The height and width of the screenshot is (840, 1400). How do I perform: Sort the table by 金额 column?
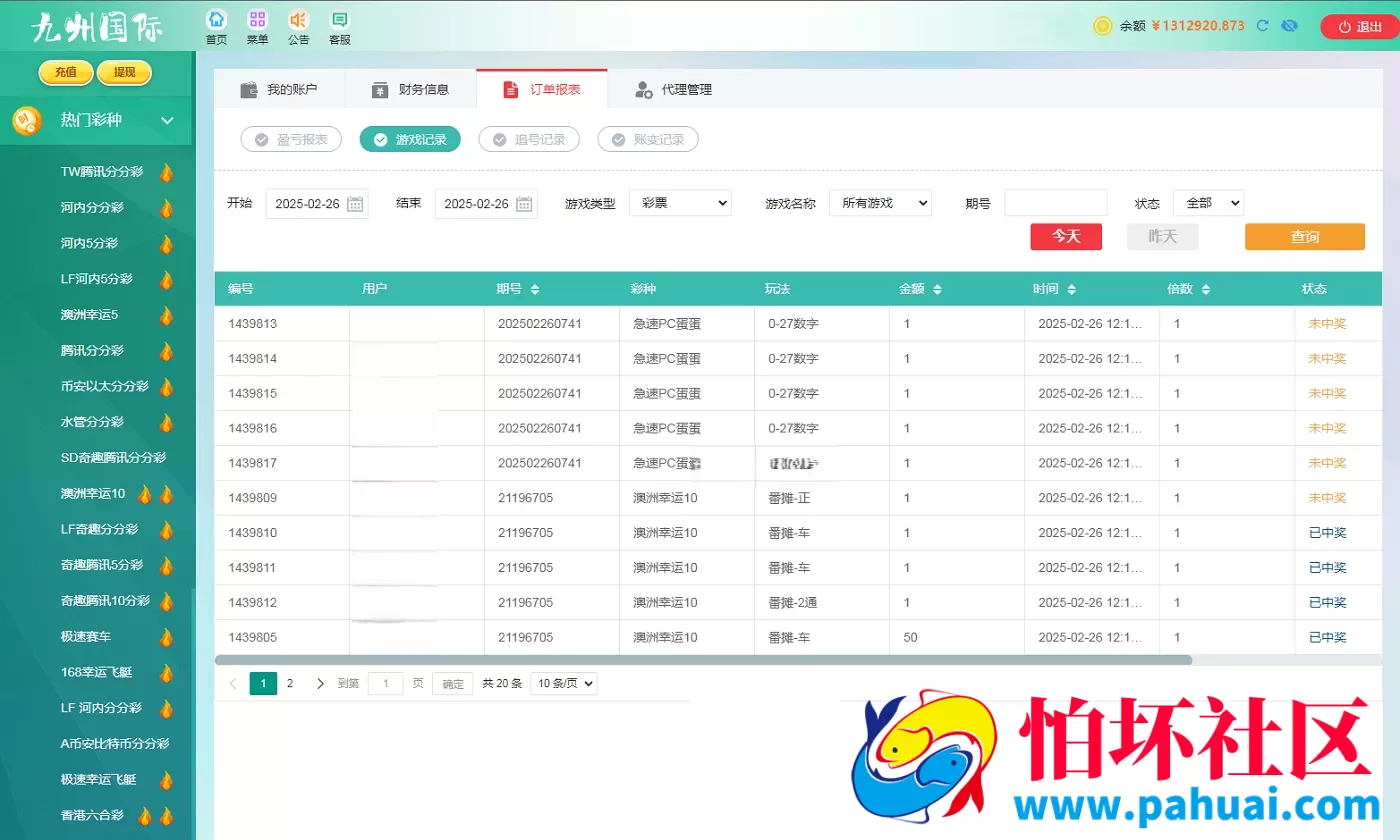click(x=937, y=289)
